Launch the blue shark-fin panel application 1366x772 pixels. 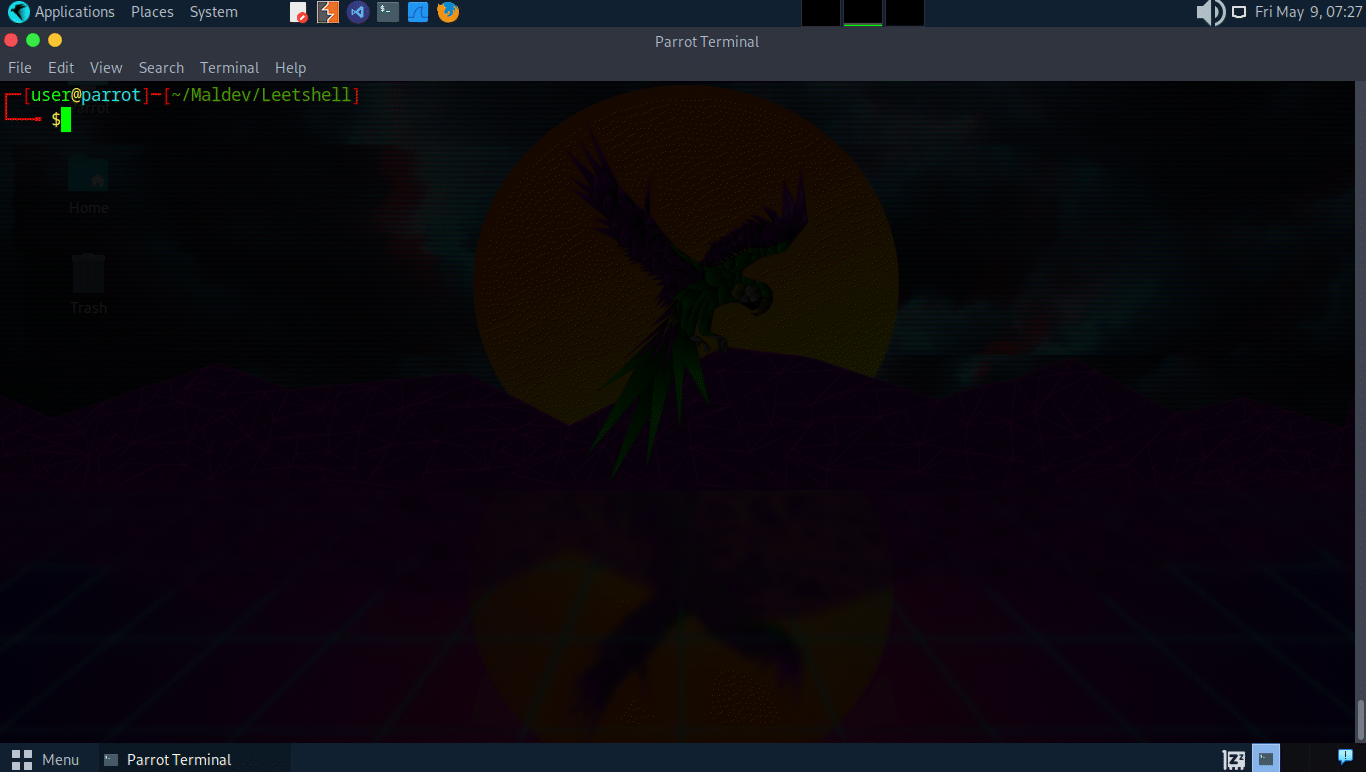pyautogui.click(x=418, y=12)
